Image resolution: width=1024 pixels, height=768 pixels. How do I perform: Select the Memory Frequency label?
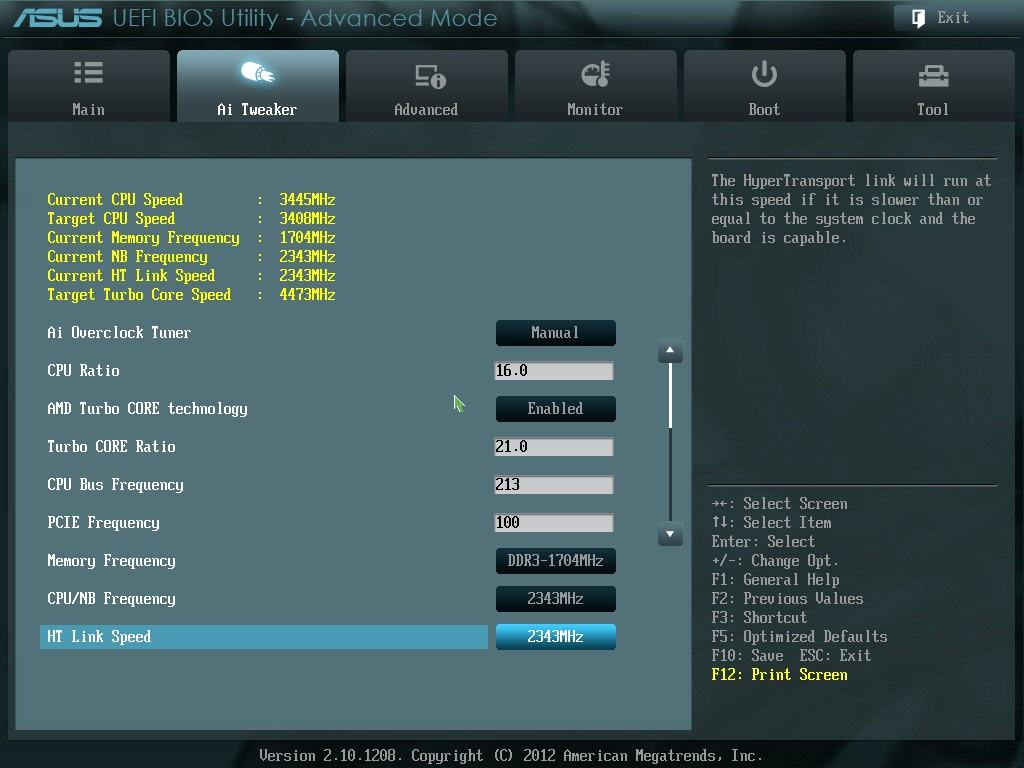[x=112, y=561]
